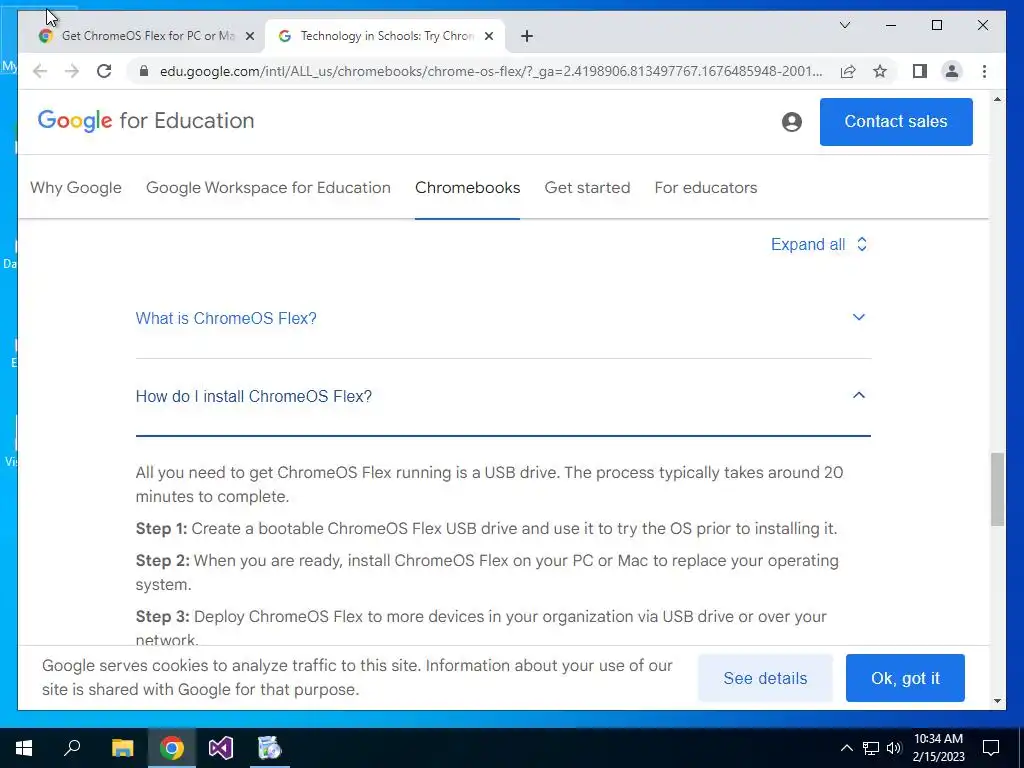Open the Why Google menu

pos(76,187)
